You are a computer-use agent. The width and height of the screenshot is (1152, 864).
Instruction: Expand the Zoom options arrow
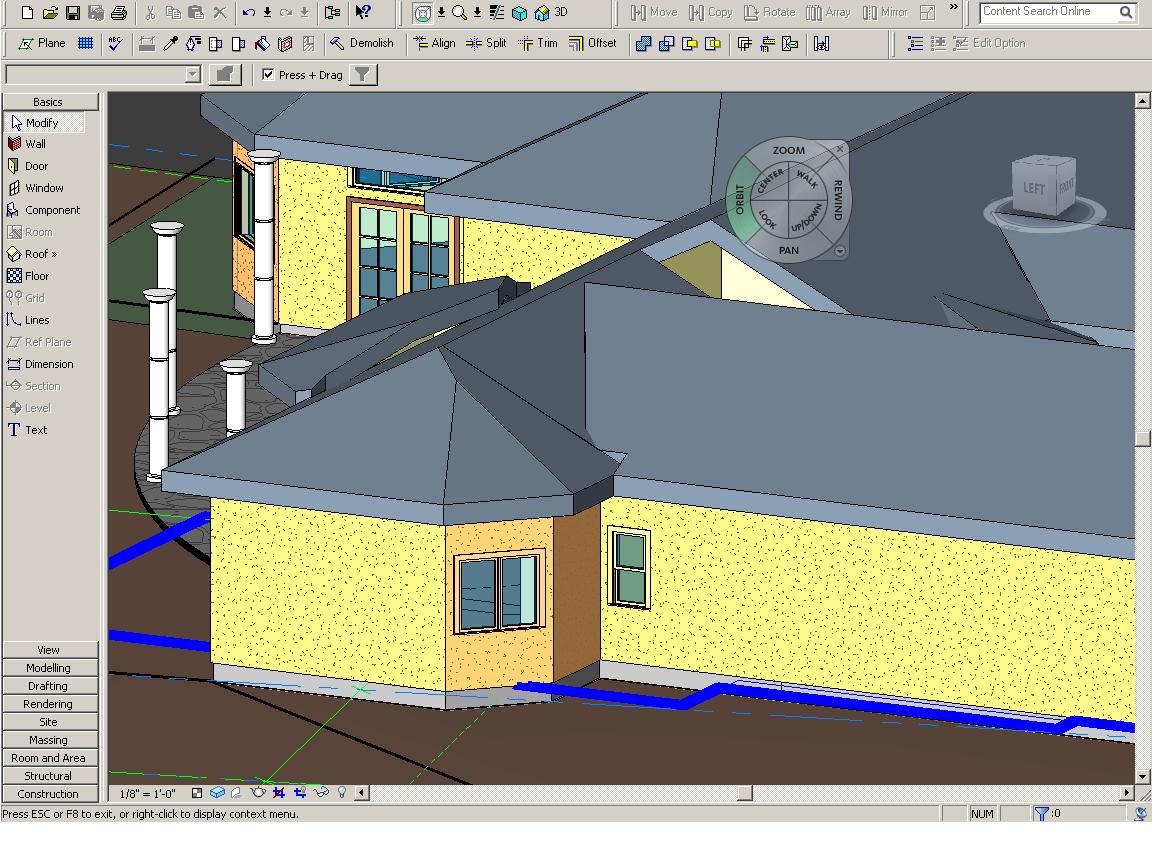click(x=478, y=12)
